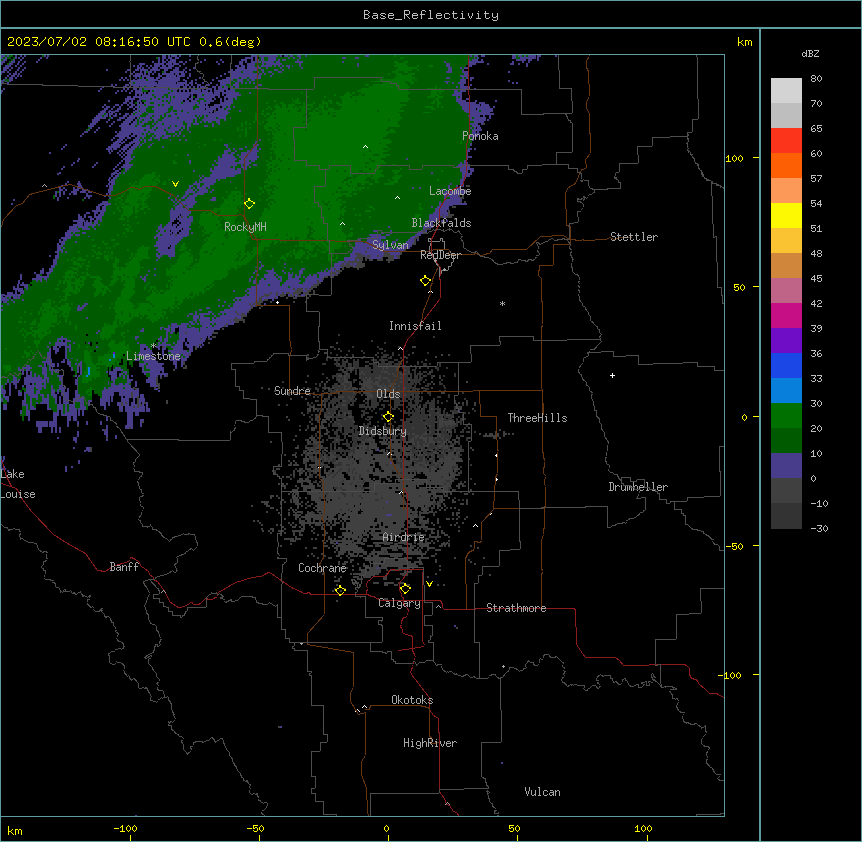Pick the yellow 54-51 dBZ legend swatch

click(786, 215)
